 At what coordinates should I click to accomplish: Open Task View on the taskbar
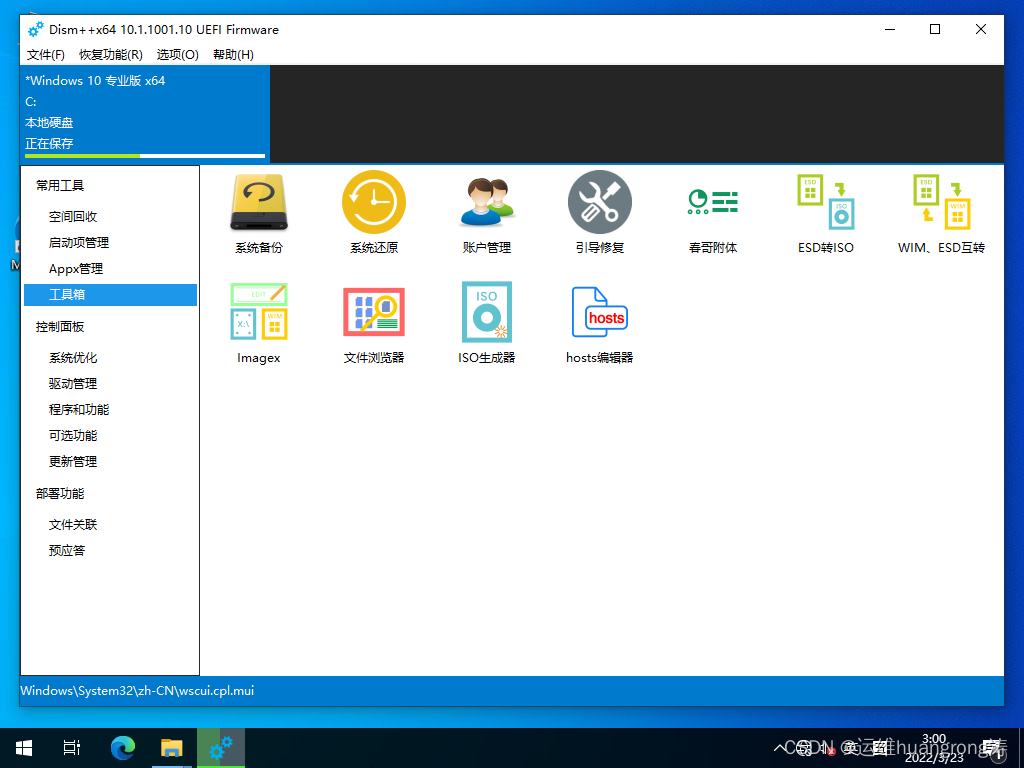tap(72, 748)
